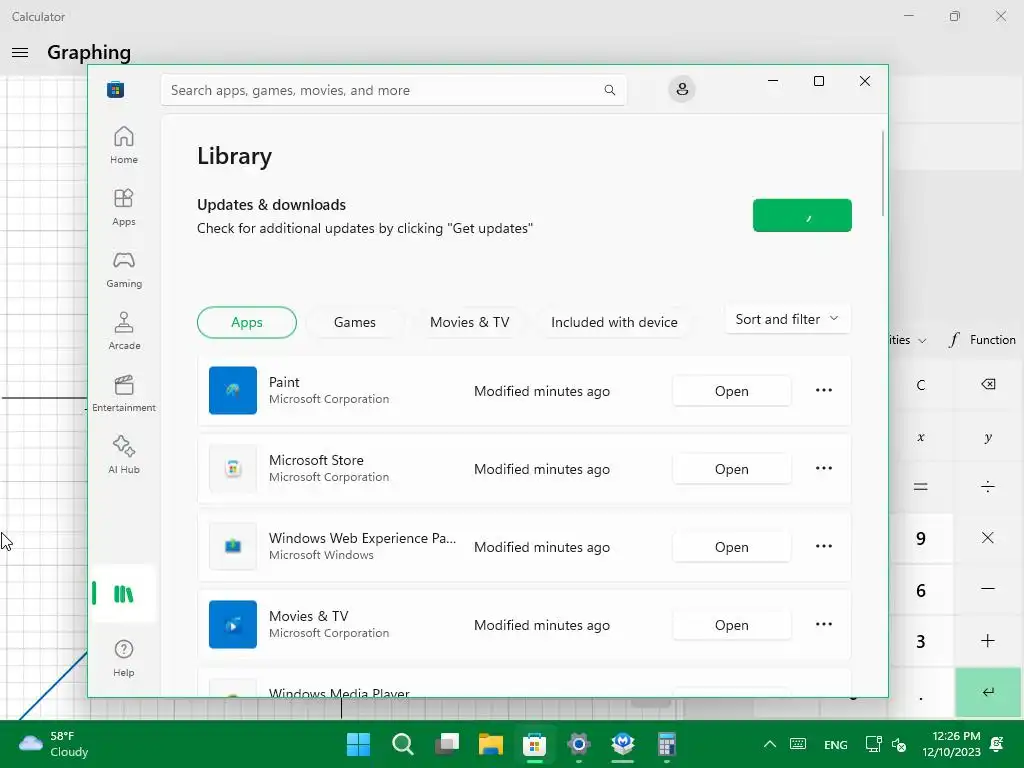This screenshot has height=768, width=1024.
Task: Click the ENG language indicator
Action: 835,744
